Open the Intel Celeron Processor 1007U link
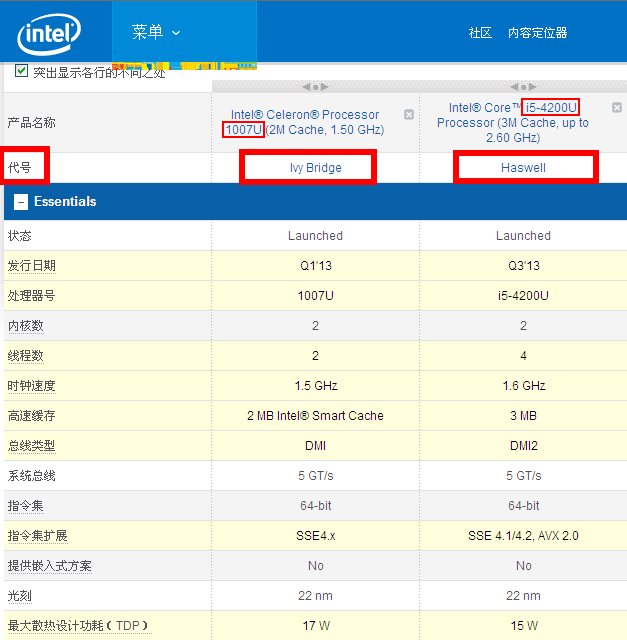The image size is (627, 640). point(305,122)
